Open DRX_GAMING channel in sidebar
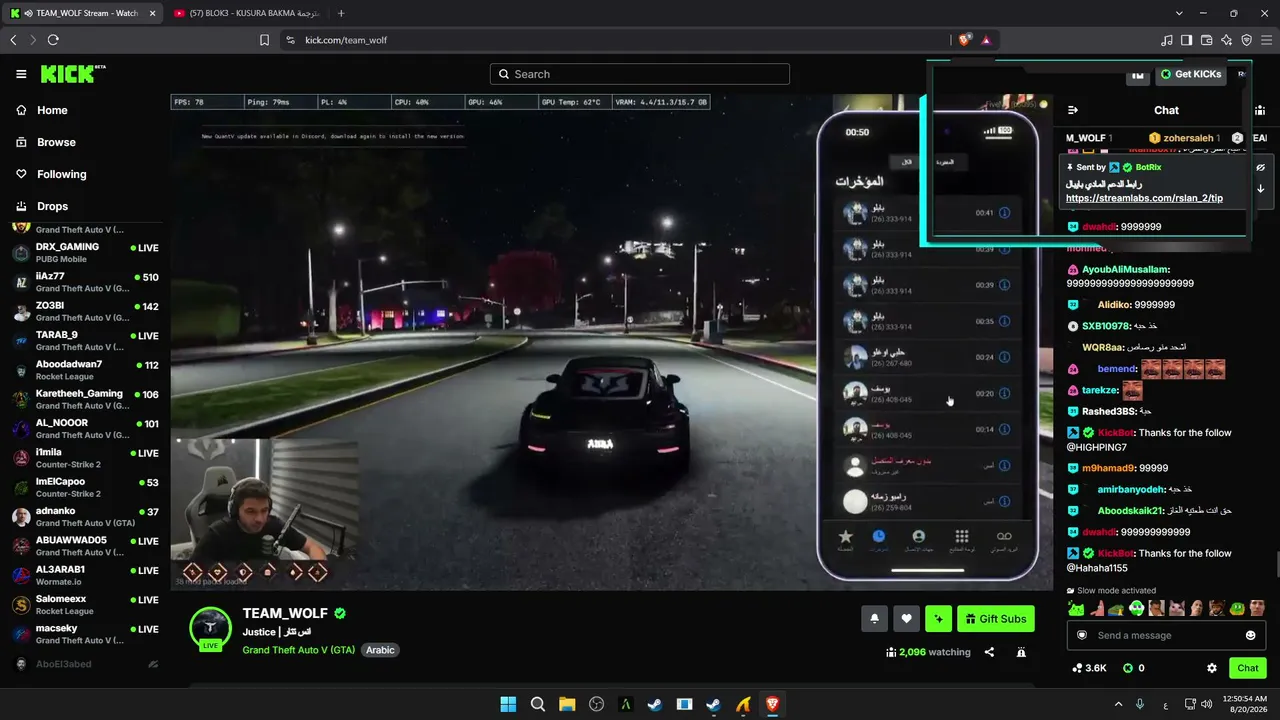1280x720 pixels. (85, 252)
